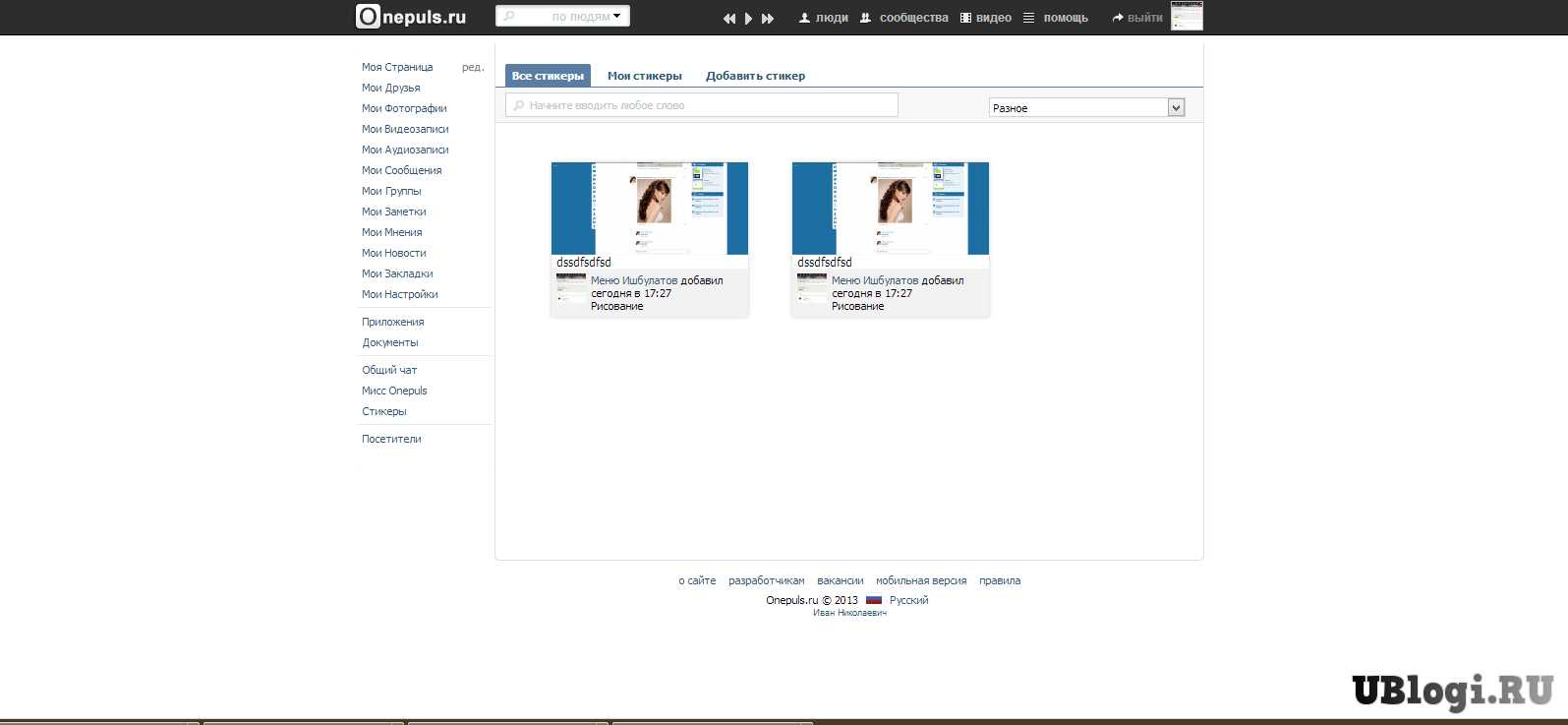Image resolution: width=1568 pixels, height=725 pixels.
Task: Click the communities group icon in the header
Action: (x=865, y=18)
